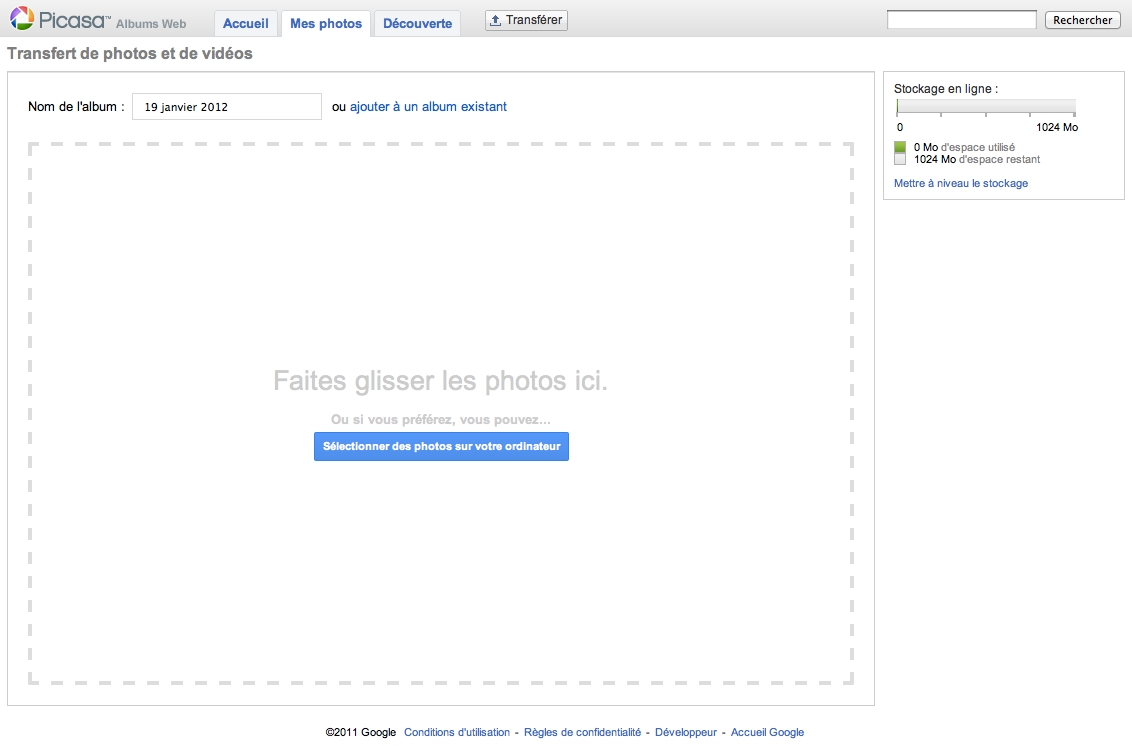Screen dimensions: 1132x746
Task: Click the Picasa logo icon
Action: tap(22, 19)
